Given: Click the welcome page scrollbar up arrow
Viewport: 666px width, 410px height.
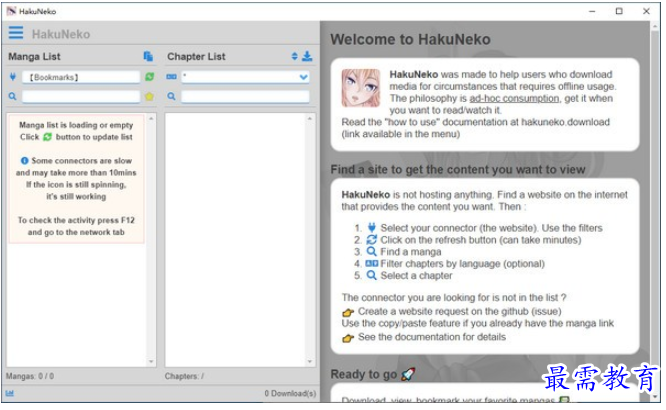Looking at the screenshot, I should (655, 27).
